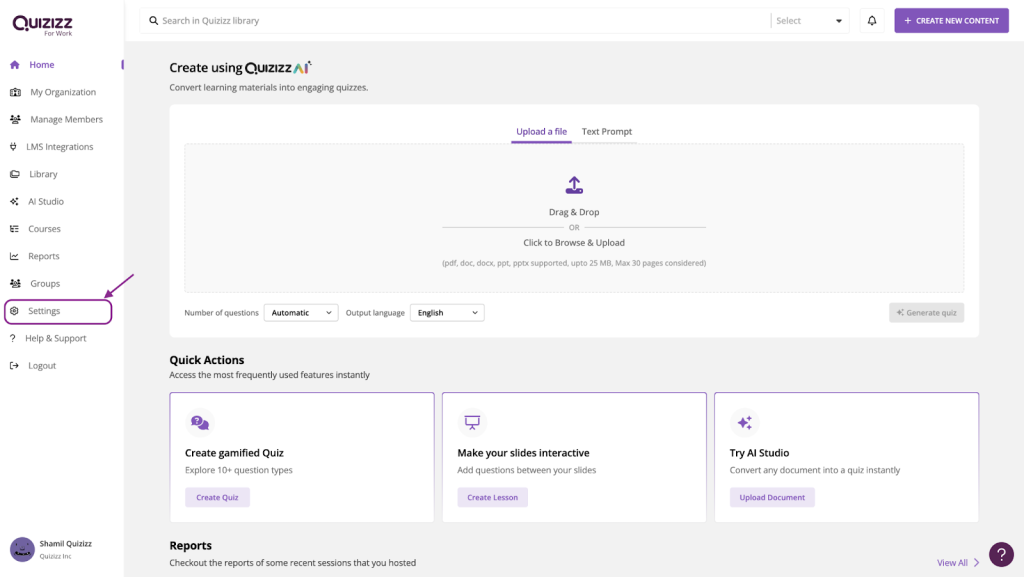Click the Reports chart icon in sidebar

tap(15, 256)
